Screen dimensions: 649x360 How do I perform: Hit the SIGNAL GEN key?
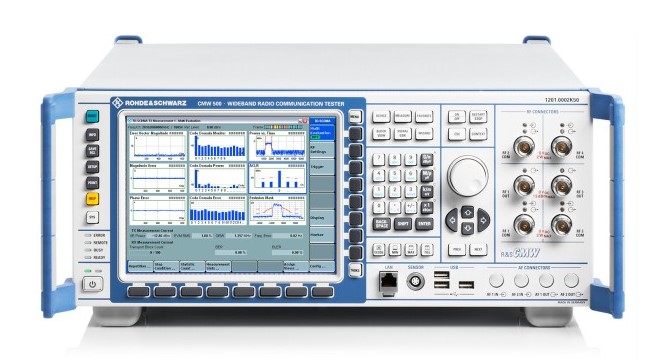pyautogui.click(x=402, y=134)
